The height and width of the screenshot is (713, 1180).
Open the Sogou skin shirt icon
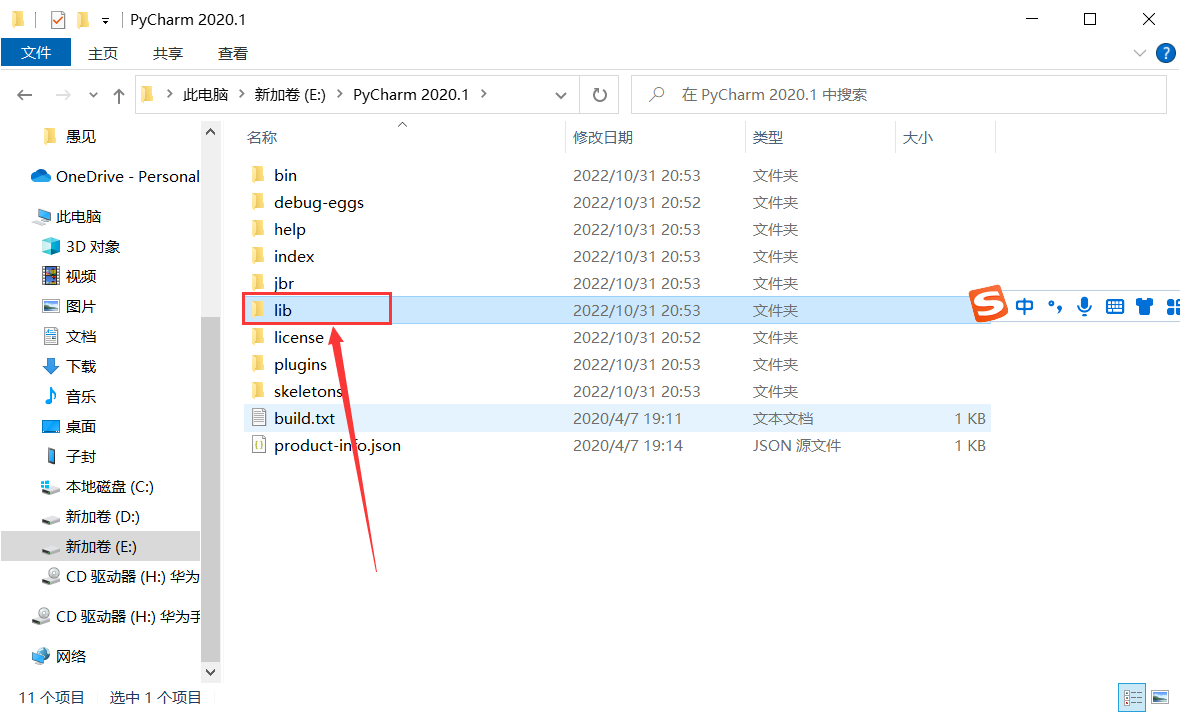tap(1144, 306)
